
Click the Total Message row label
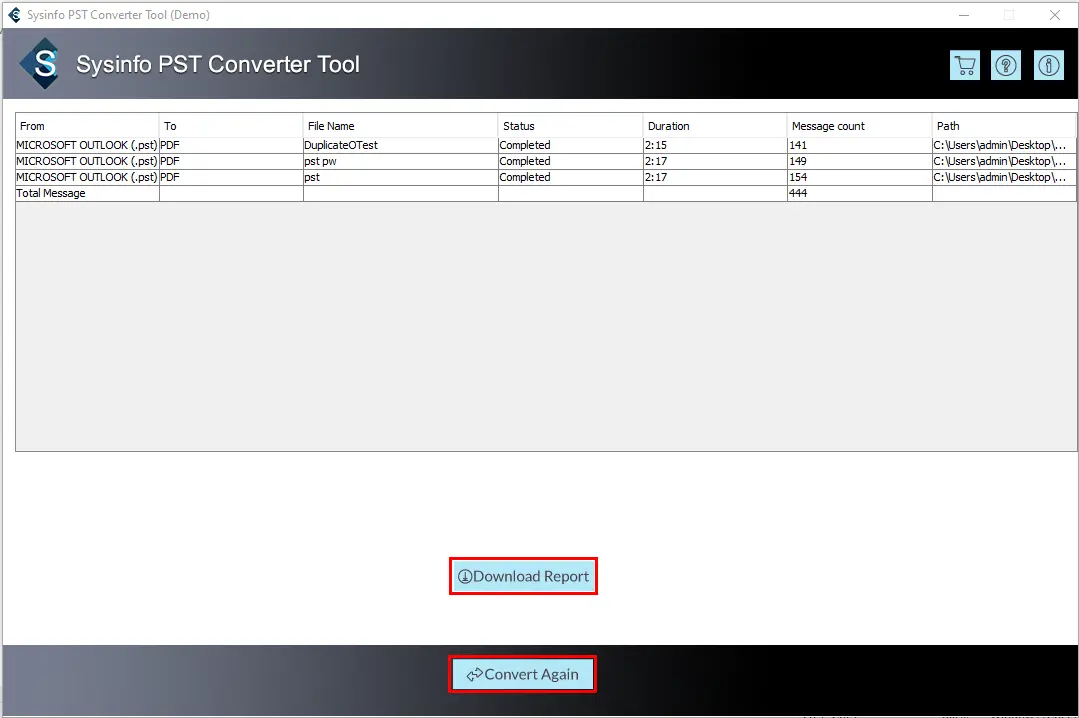pos(51,193)
